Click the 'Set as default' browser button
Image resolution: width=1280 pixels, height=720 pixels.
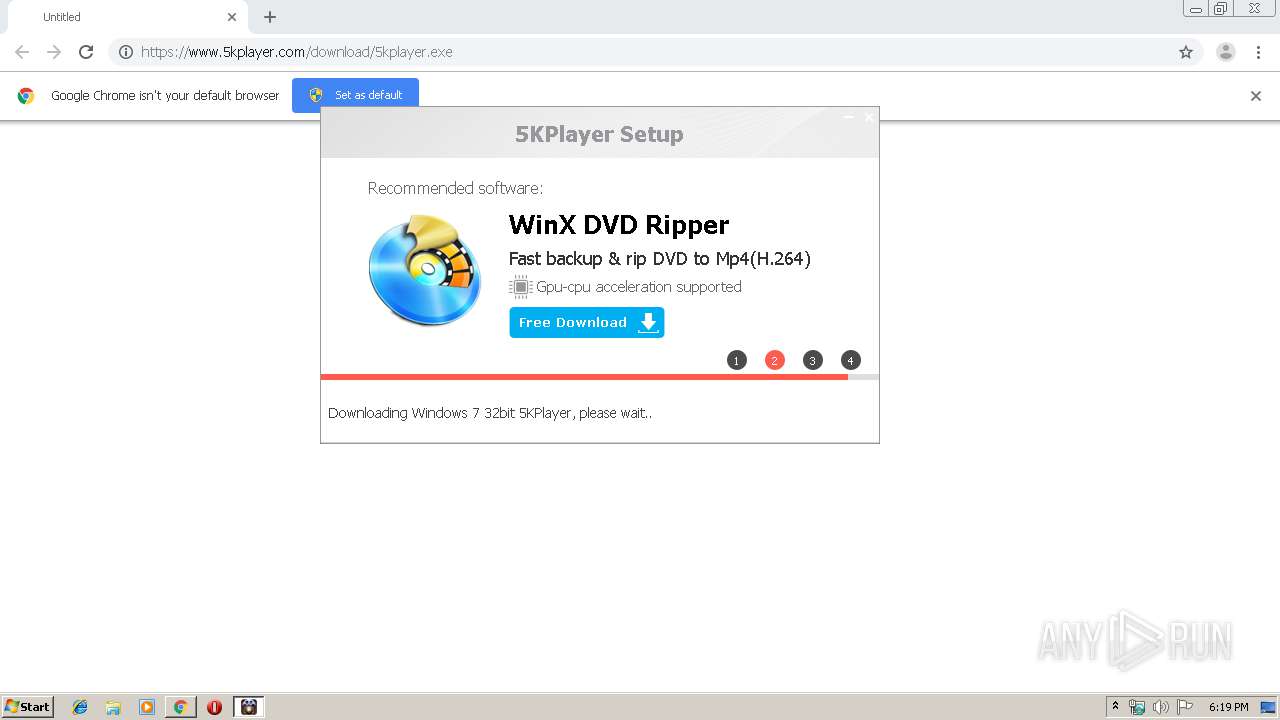point(355,95)
